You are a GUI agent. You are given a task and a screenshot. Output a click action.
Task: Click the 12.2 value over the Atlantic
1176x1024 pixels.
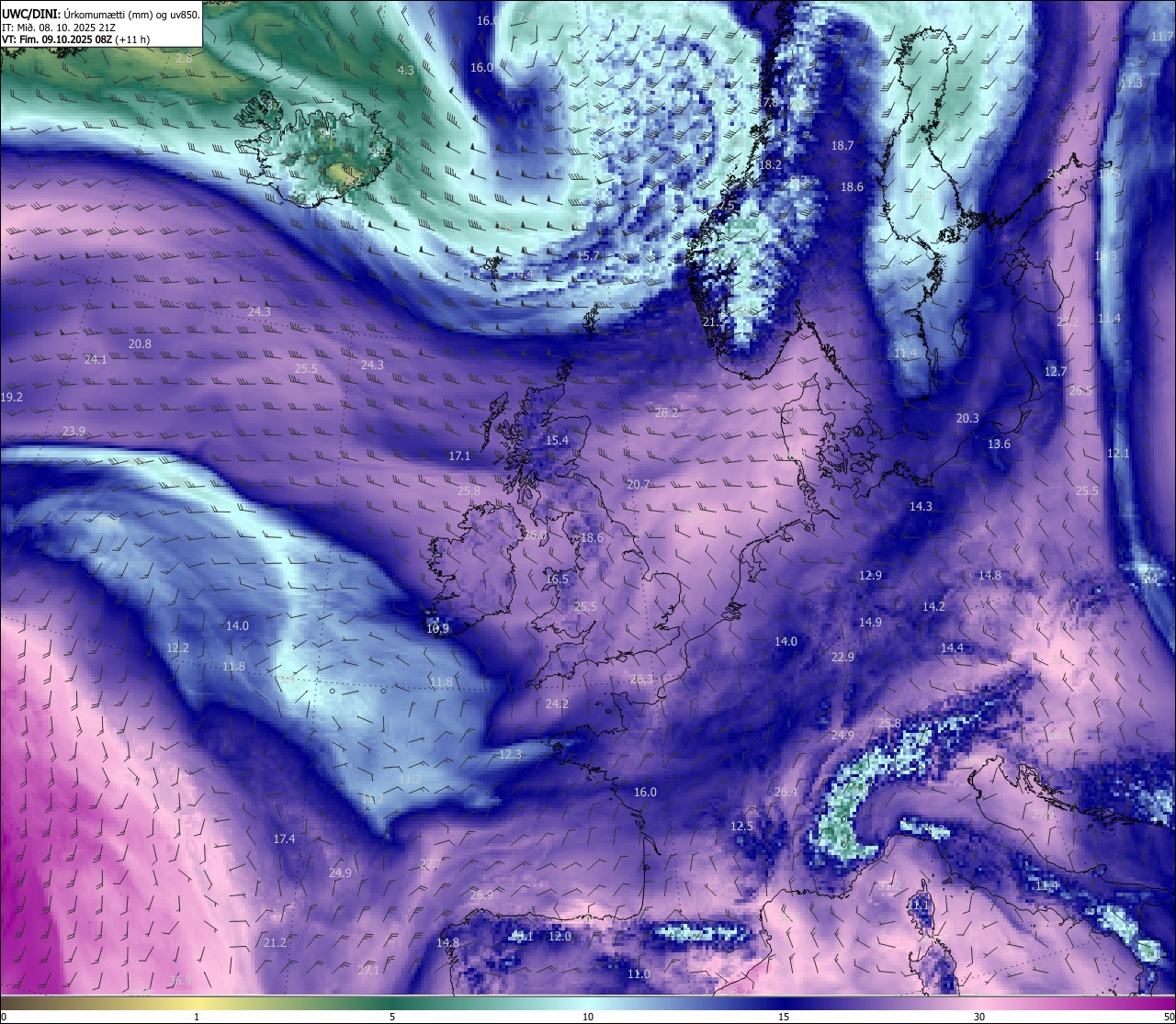(177, 648)
